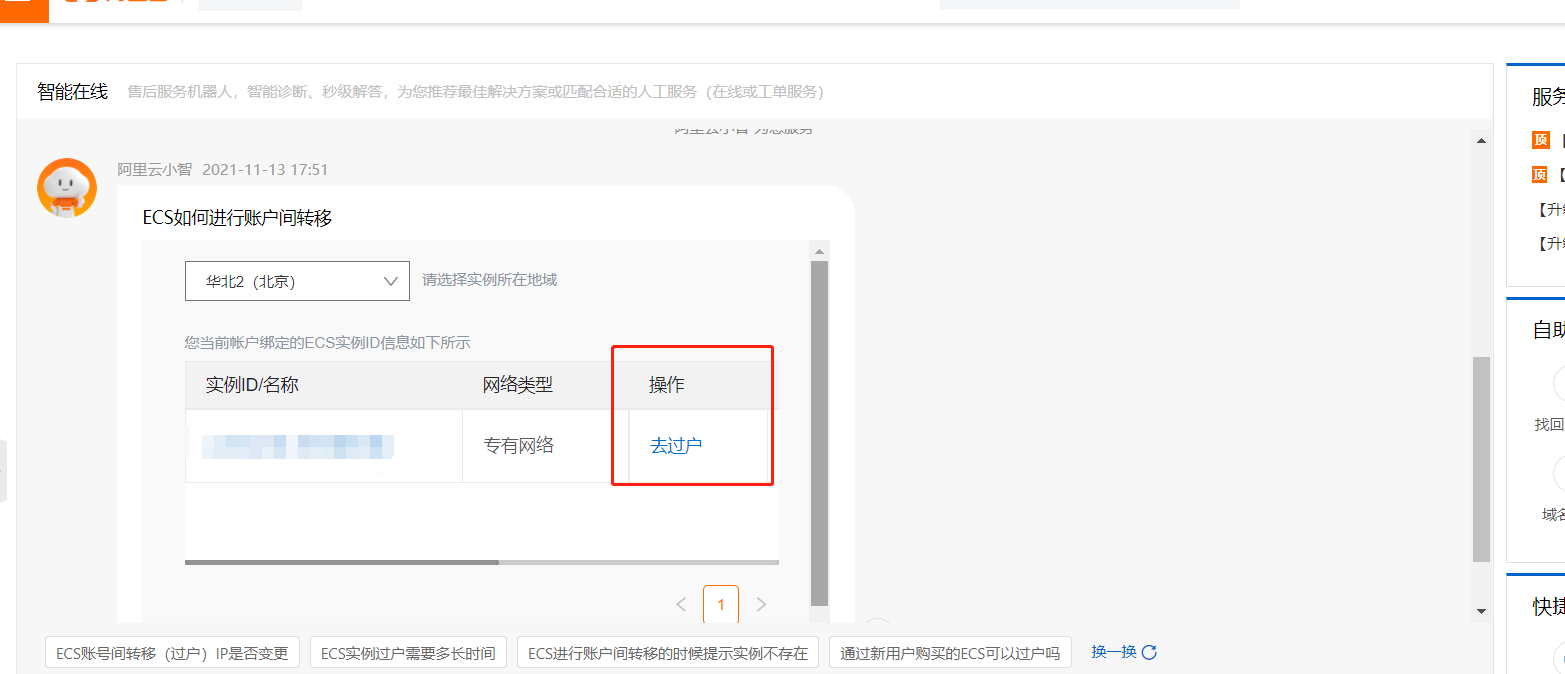Image resolution: width=1565 pixels, height=674 pixels.
Task: Click the 网络类型 column header
Action: click(x=518, y=385)
